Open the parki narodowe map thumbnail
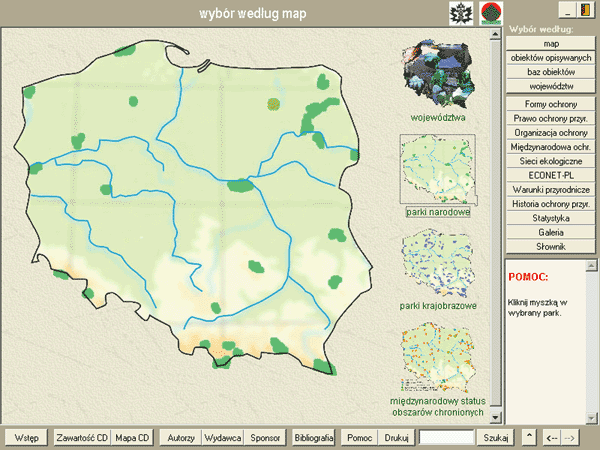 437,168
